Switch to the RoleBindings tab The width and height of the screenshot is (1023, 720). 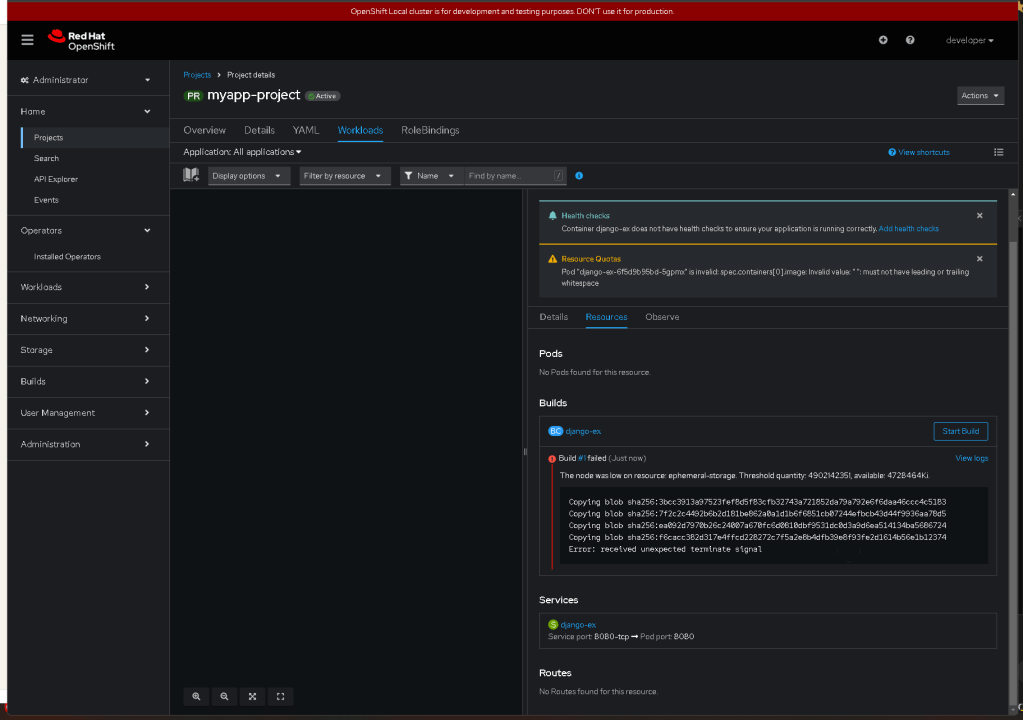point(430,130)
